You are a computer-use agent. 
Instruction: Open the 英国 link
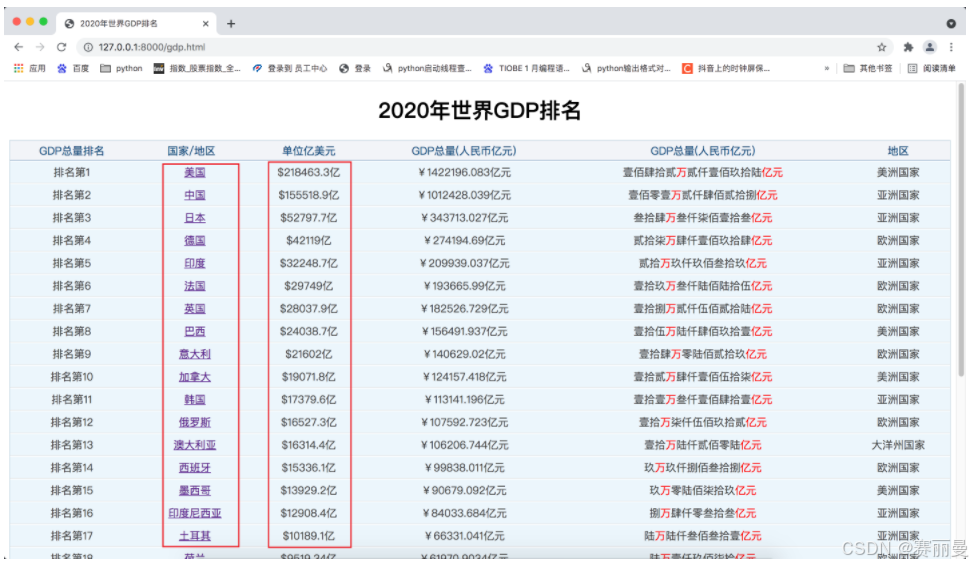tap(195, 308)
